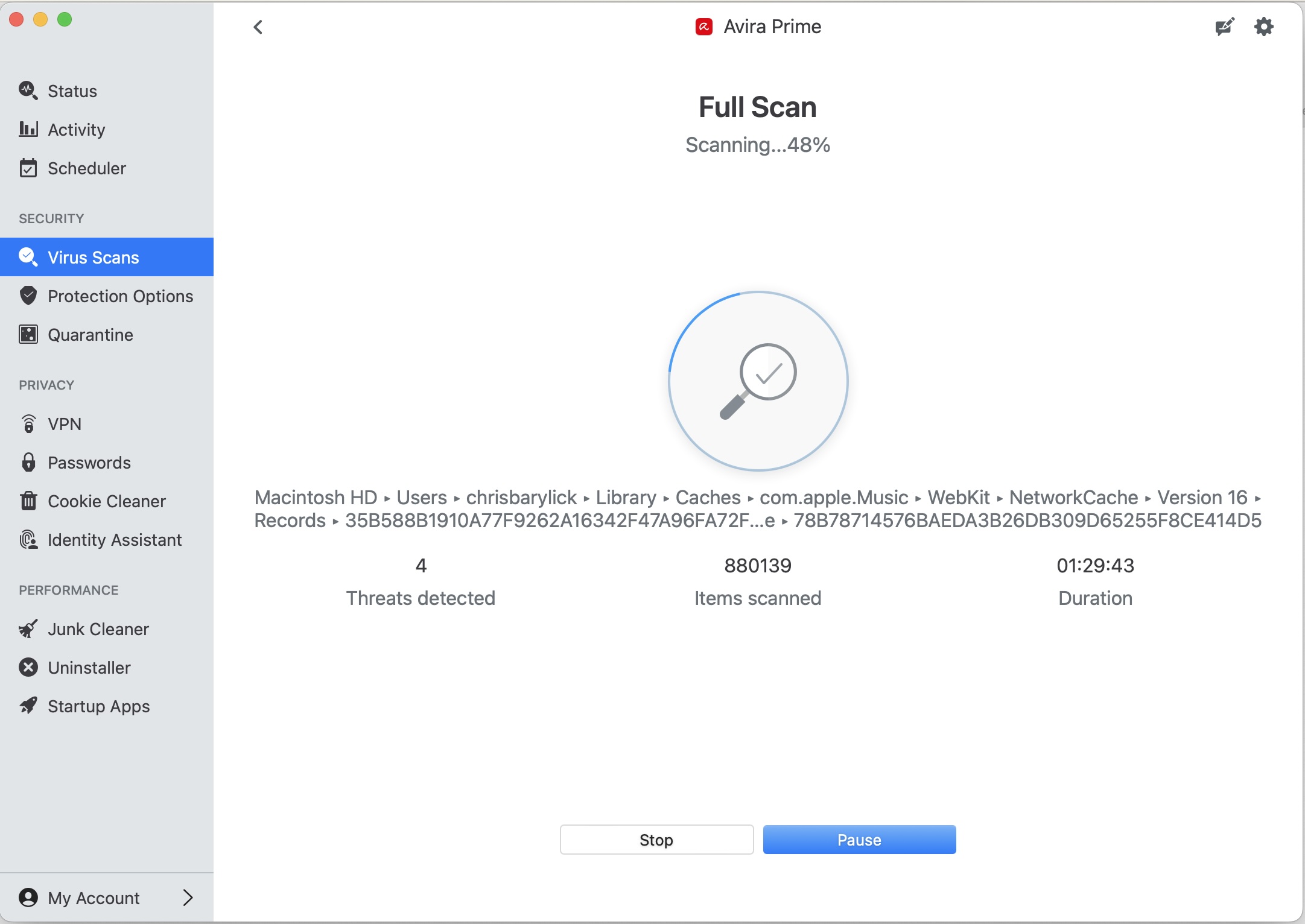Screen dimensions: 1305x924
Task: Open Identity Assistant
Action: 115,540
